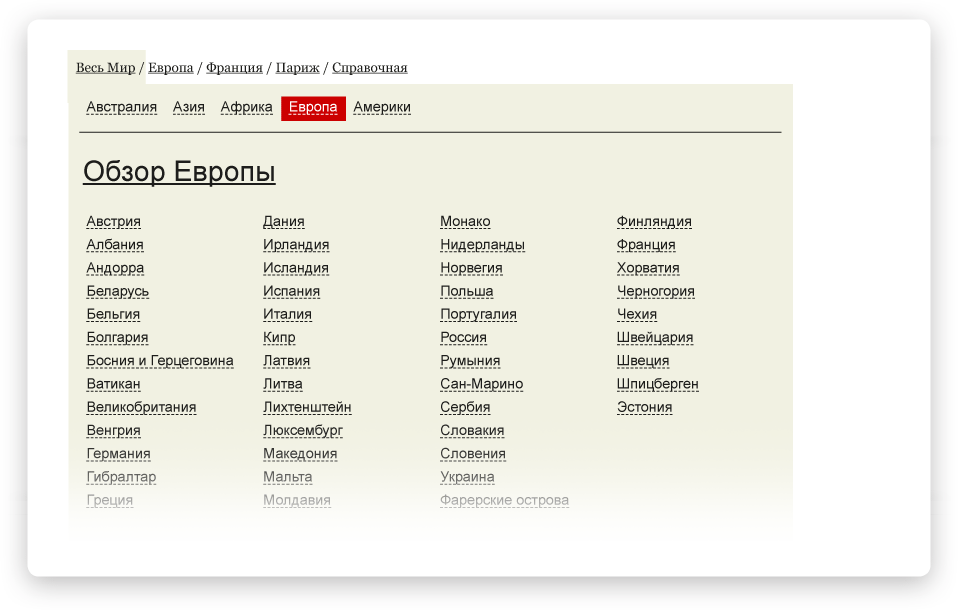The height and width of the screenshot is (610, 958).
Task: Click the Париж breadcrumb link
Action: point(297,68)
